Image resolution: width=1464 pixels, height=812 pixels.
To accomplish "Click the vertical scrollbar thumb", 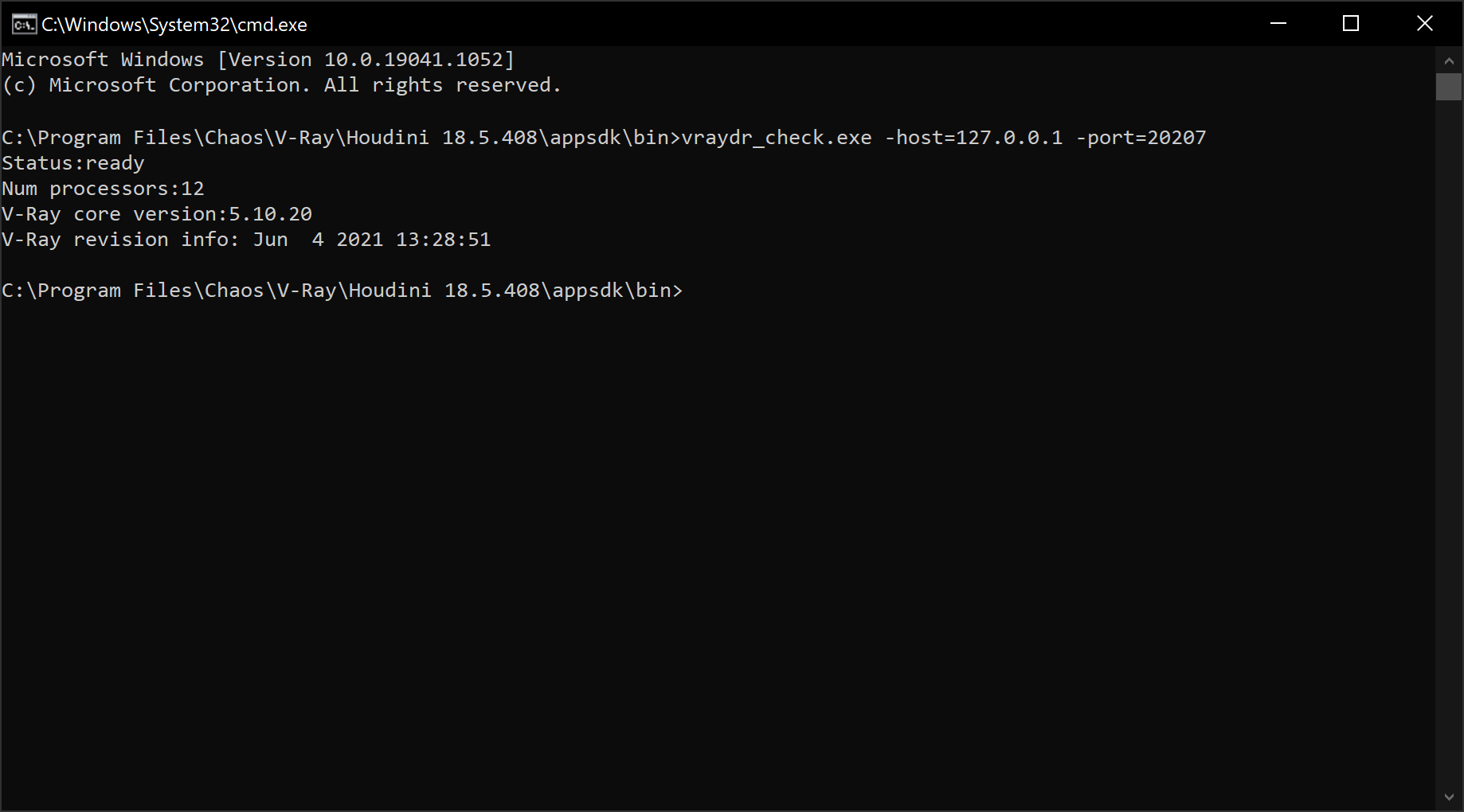I will [x=1449, y=87].
